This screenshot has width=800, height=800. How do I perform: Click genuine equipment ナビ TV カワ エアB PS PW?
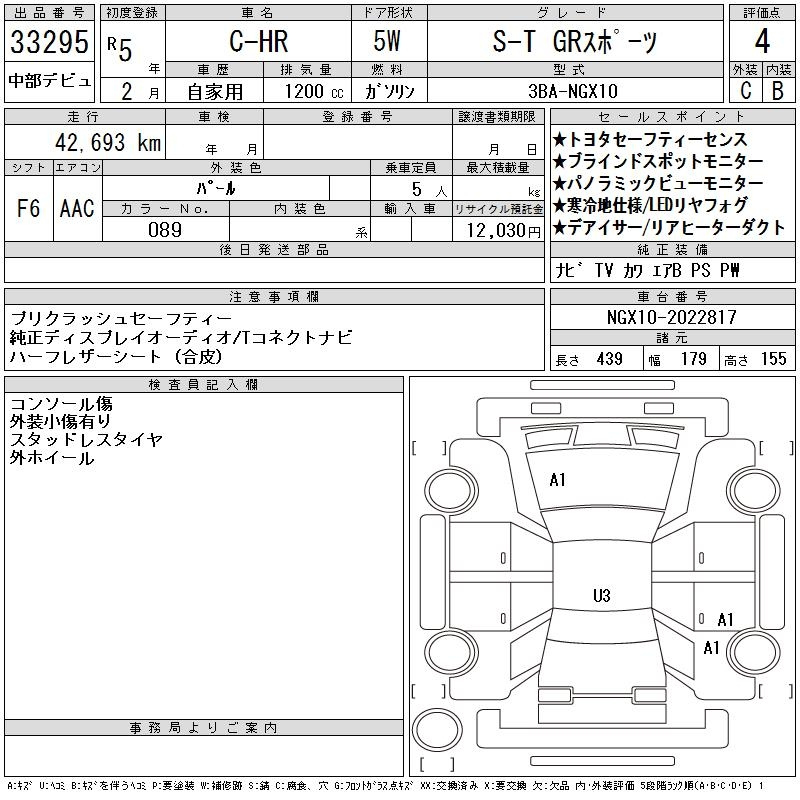pyautogui.click(x=647, y=270)
